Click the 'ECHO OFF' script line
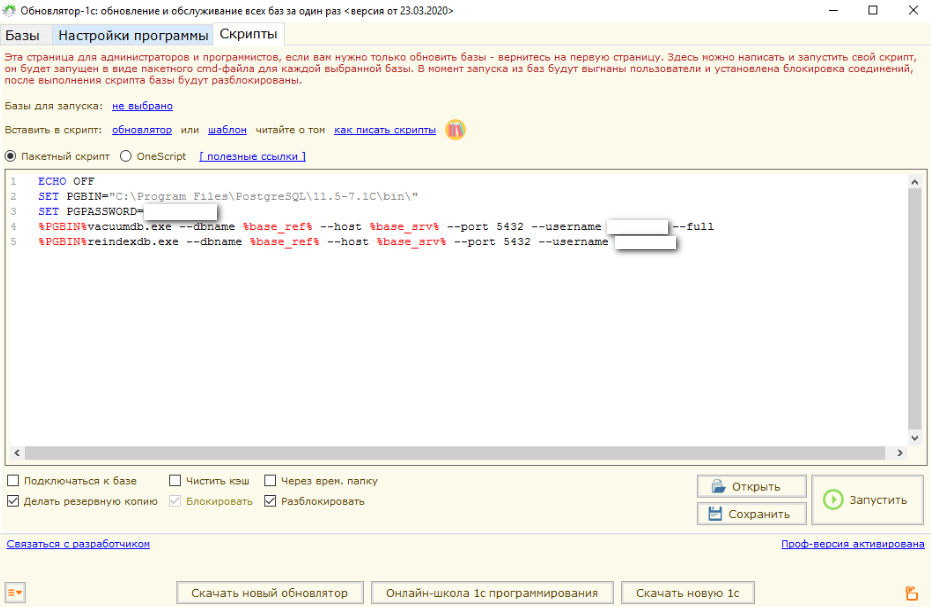Viewport: 931px width, 607px height. tap(66, 181)
